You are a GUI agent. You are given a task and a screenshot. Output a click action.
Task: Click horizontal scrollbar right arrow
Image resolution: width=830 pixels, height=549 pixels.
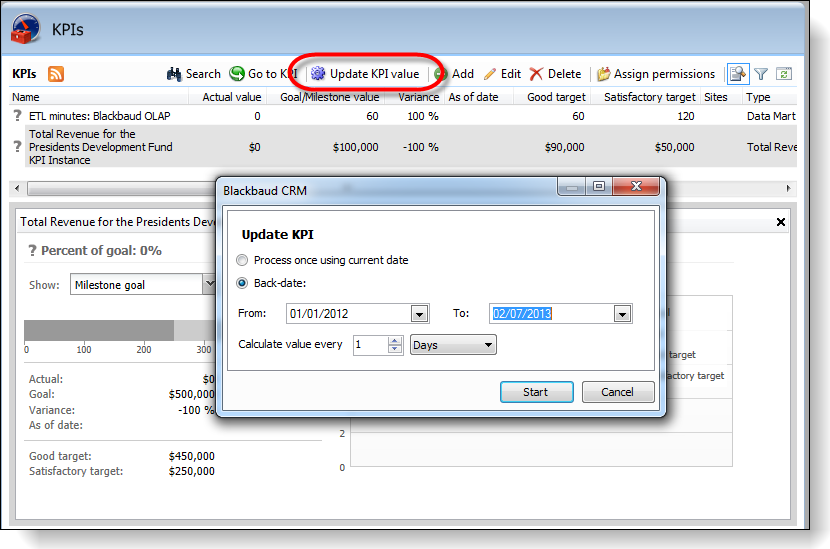point(788,188)
